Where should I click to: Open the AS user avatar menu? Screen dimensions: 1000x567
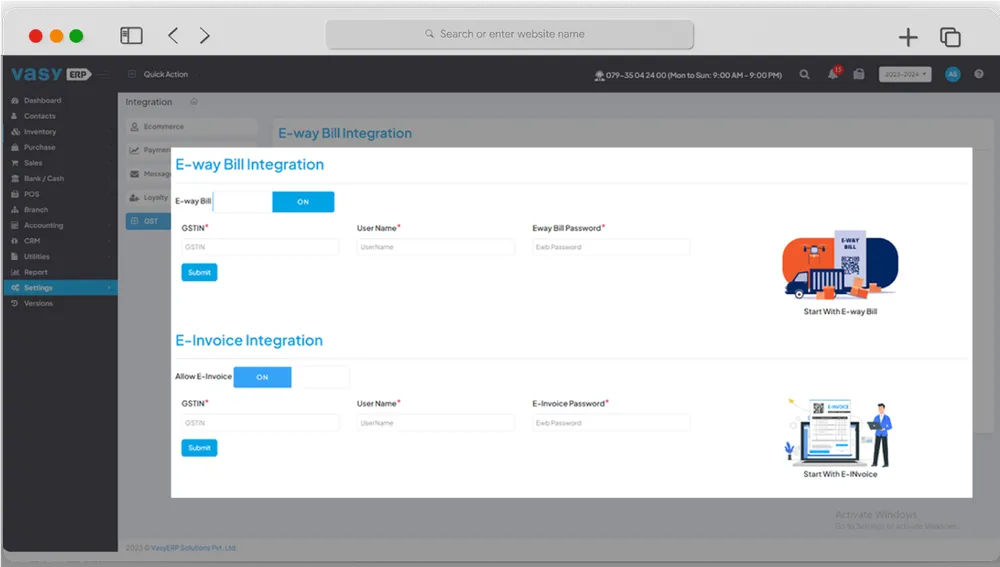[953, 75]
